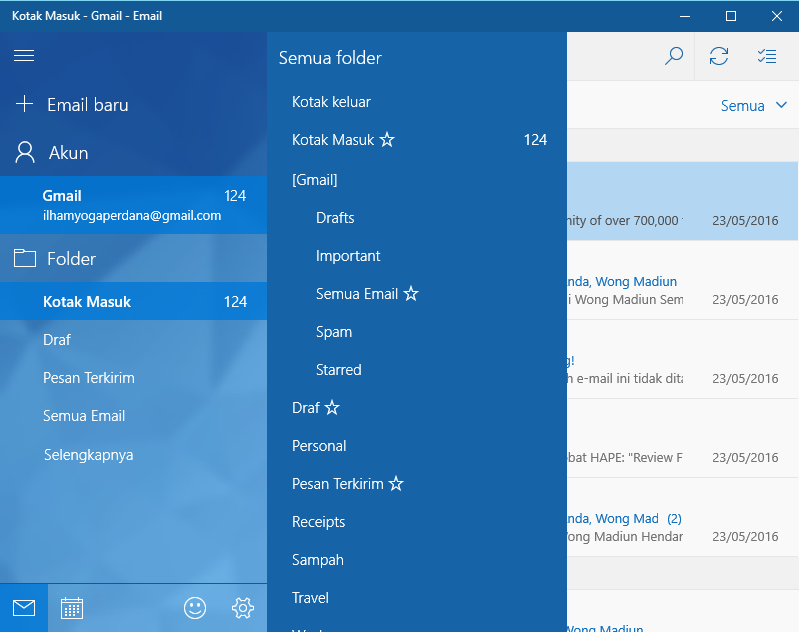Open the Calendar app icon
This screenshot has width=799, height=632.
pos(72,608)
